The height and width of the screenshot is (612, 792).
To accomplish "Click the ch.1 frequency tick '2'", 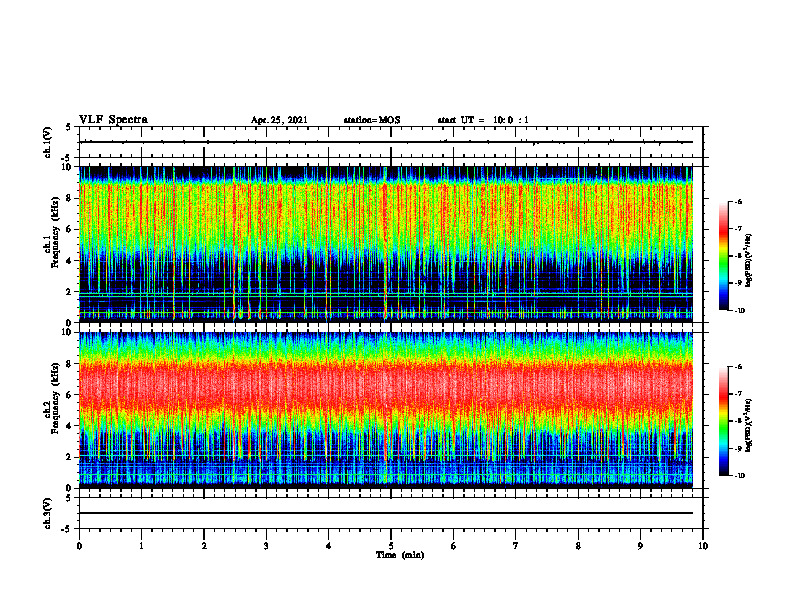I will tap(69, 292).
